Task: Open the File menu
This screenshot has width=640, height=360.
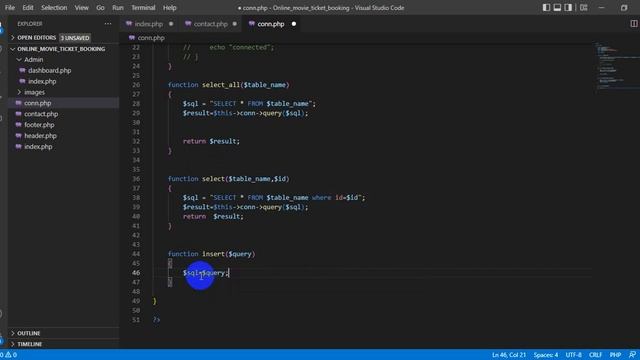Action: (x=10, y=7)
